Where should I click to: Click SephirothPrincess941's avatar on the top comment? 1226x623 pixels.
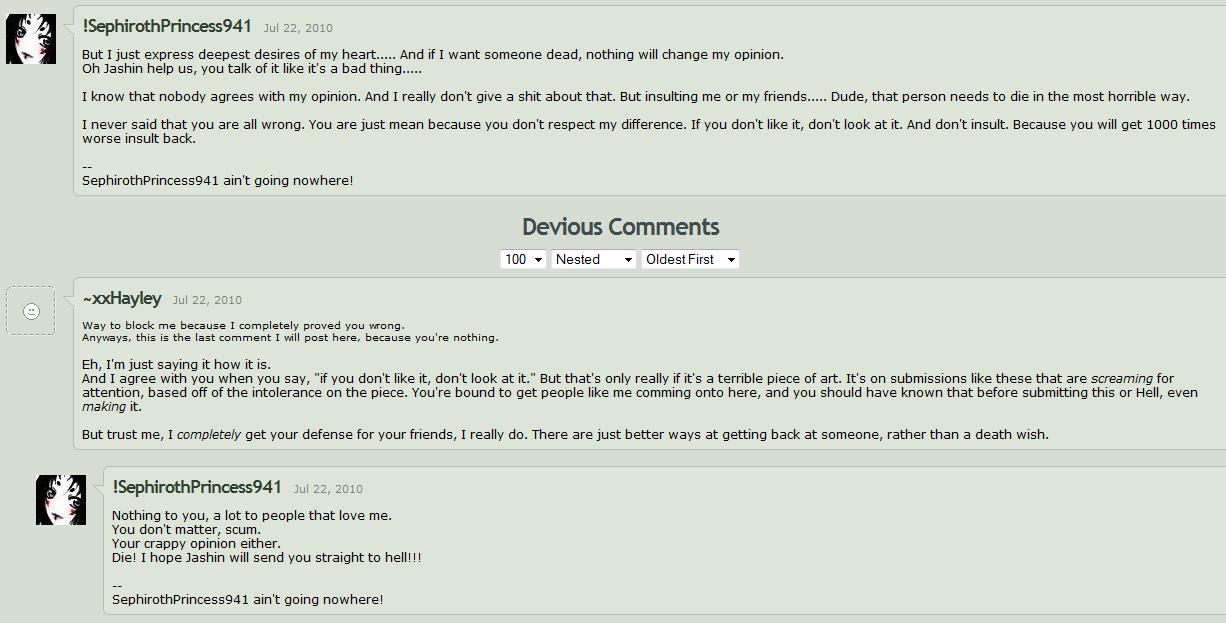point(31,39)
